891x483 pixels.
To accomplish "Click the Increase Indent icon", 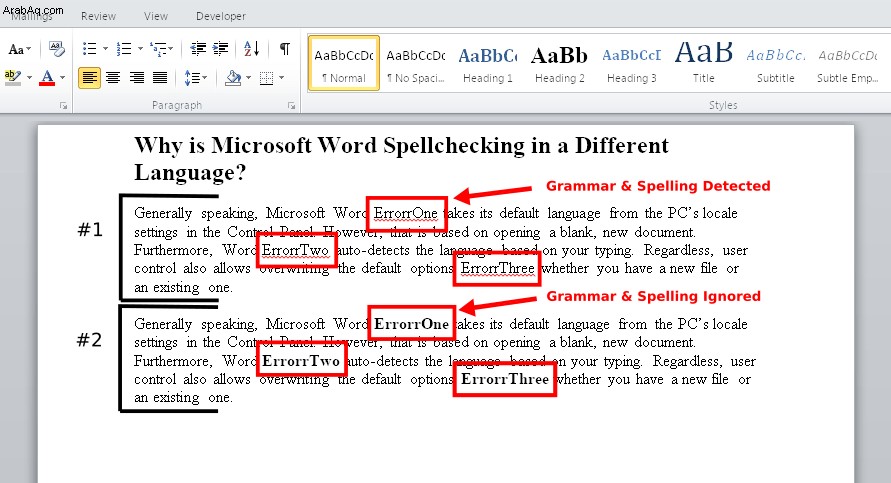I will (220, 49).
